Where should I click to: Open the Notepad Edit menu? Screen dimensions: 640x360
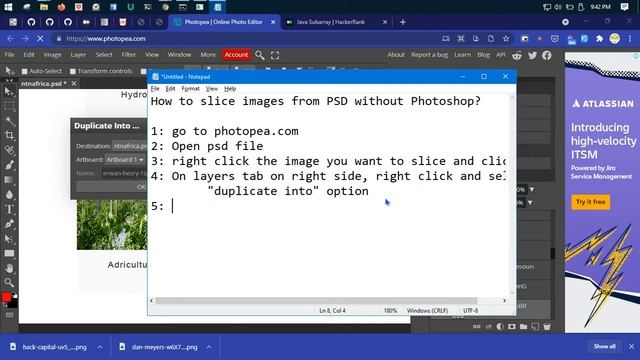click(170, 89)
